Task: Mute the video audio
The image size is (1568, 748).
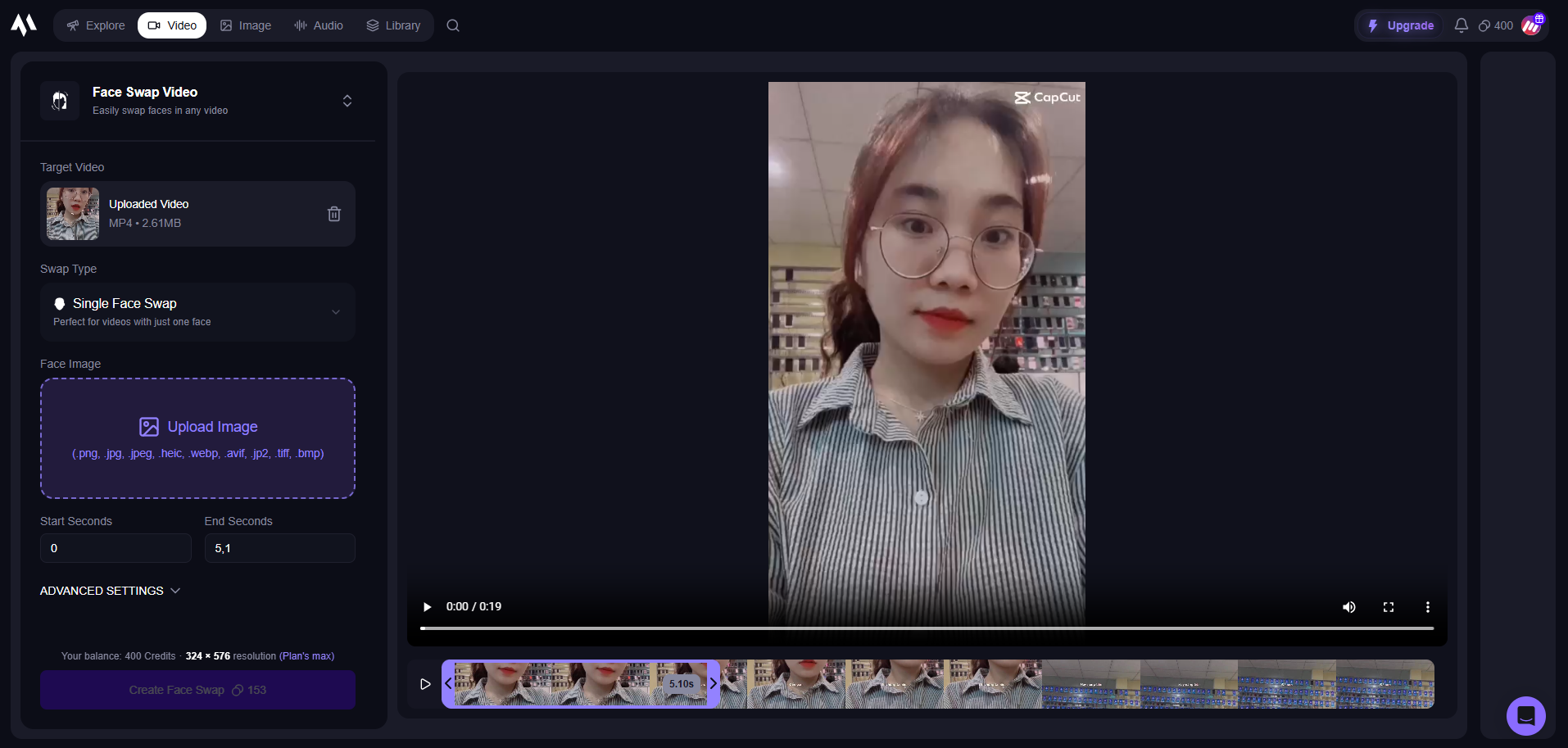Action: pos(1348,607)
